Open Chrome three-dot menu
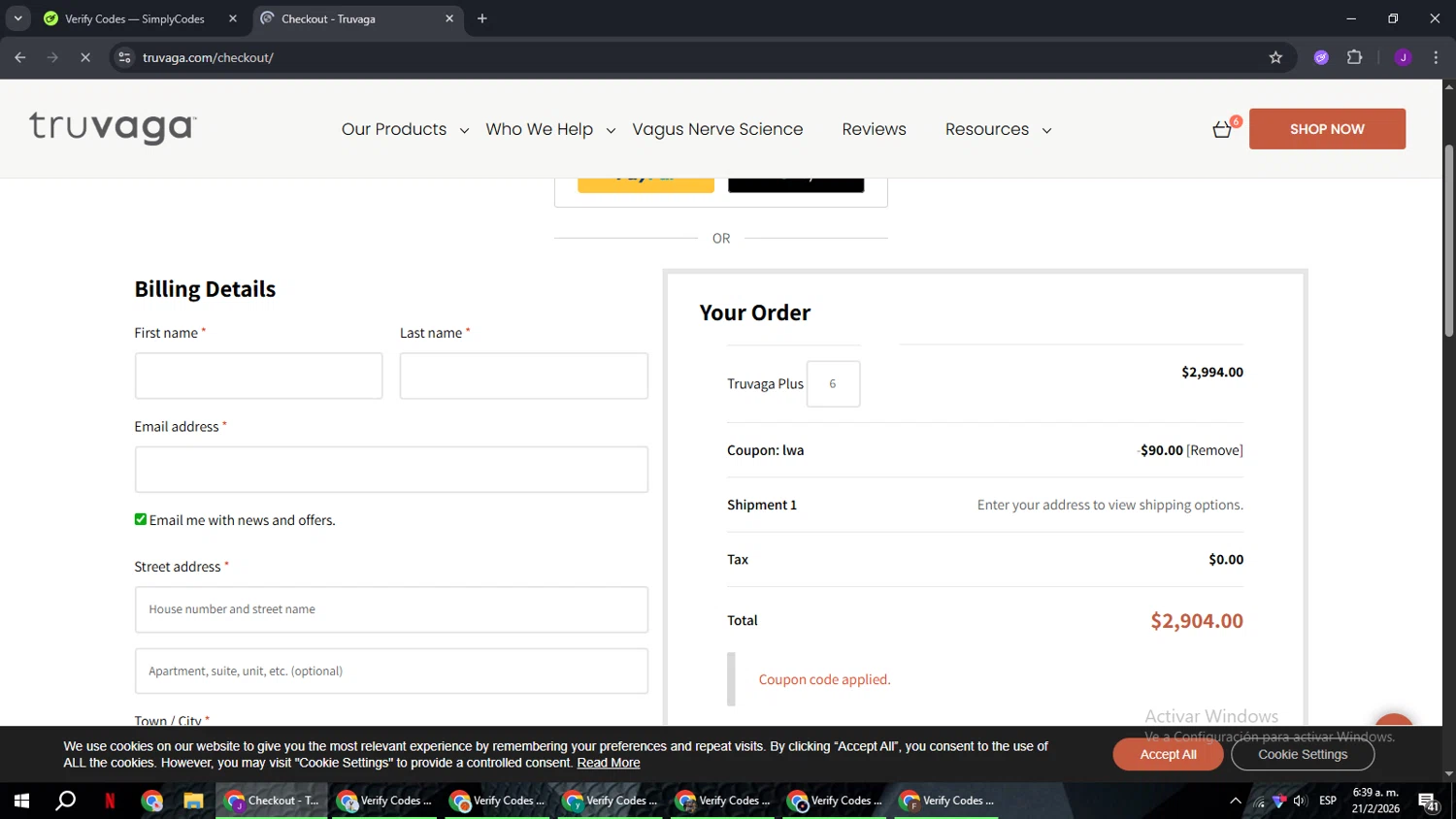The width and height of the screenshot is (1456, 819). point(1436,57)
